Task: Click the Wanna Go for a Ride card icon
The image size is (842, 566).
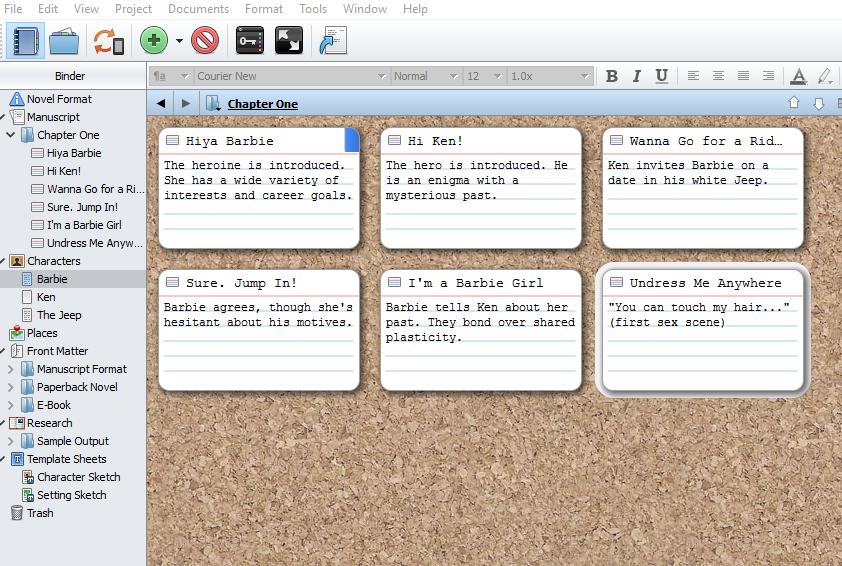Action: point(616,141)
